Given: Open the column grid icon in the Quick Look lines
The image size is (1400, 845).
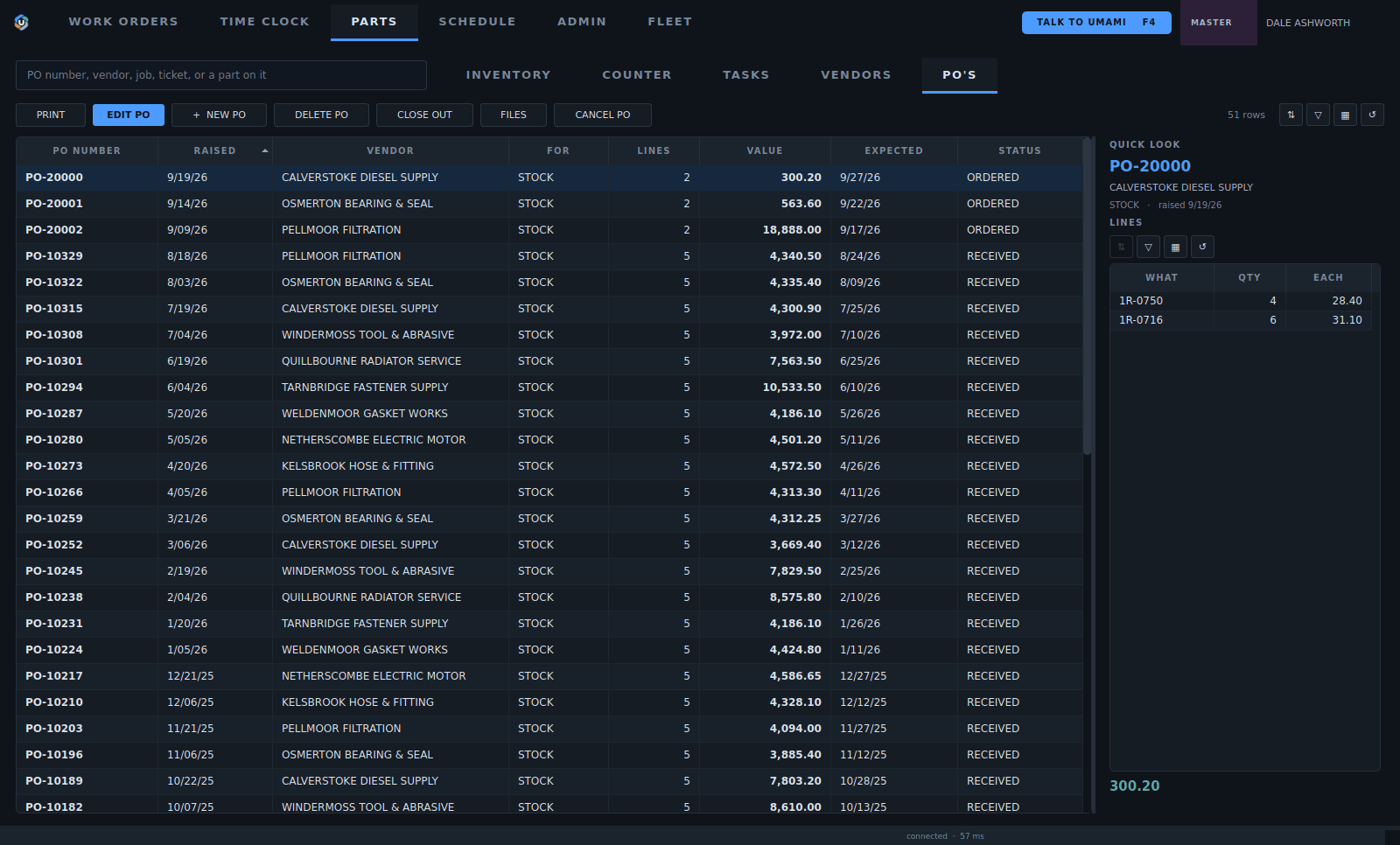Looking at the screenshot, I should 1175,247.
